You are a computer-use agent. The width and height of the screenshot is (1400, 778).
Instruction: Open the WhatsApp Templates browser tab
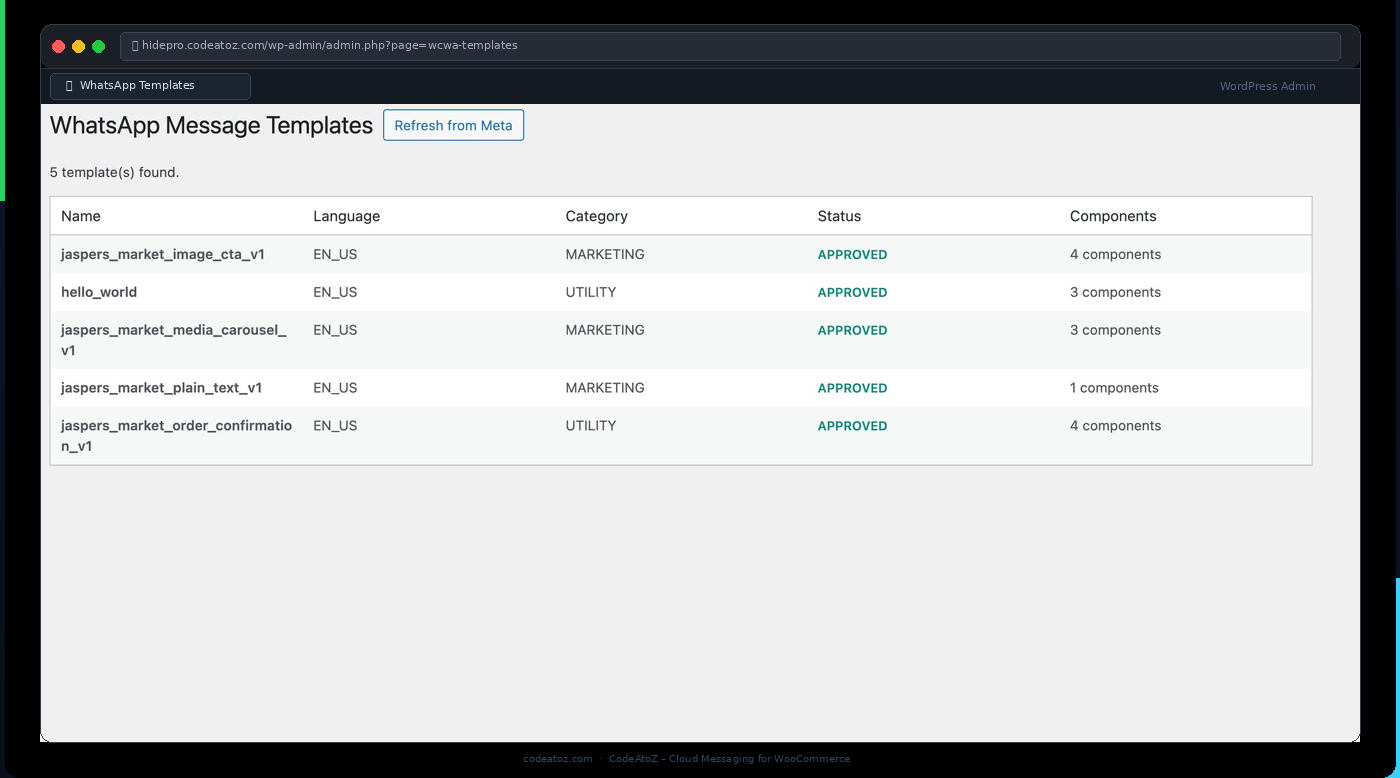pyautogui.click(x=150, y=86)
